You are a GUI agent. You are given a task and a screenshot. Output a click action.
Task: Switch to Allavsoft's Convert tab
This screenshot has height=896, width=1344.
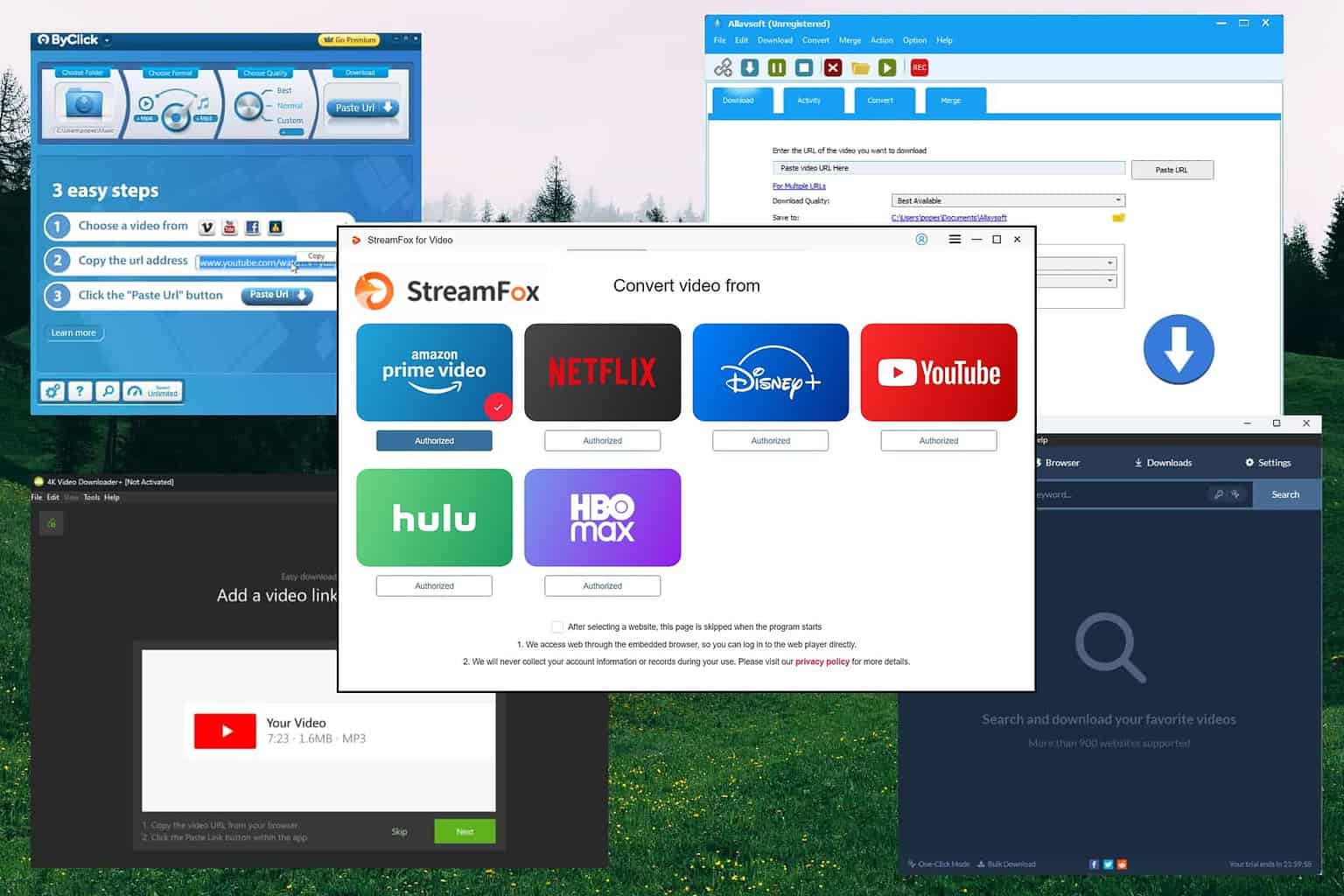click(883, 100)
